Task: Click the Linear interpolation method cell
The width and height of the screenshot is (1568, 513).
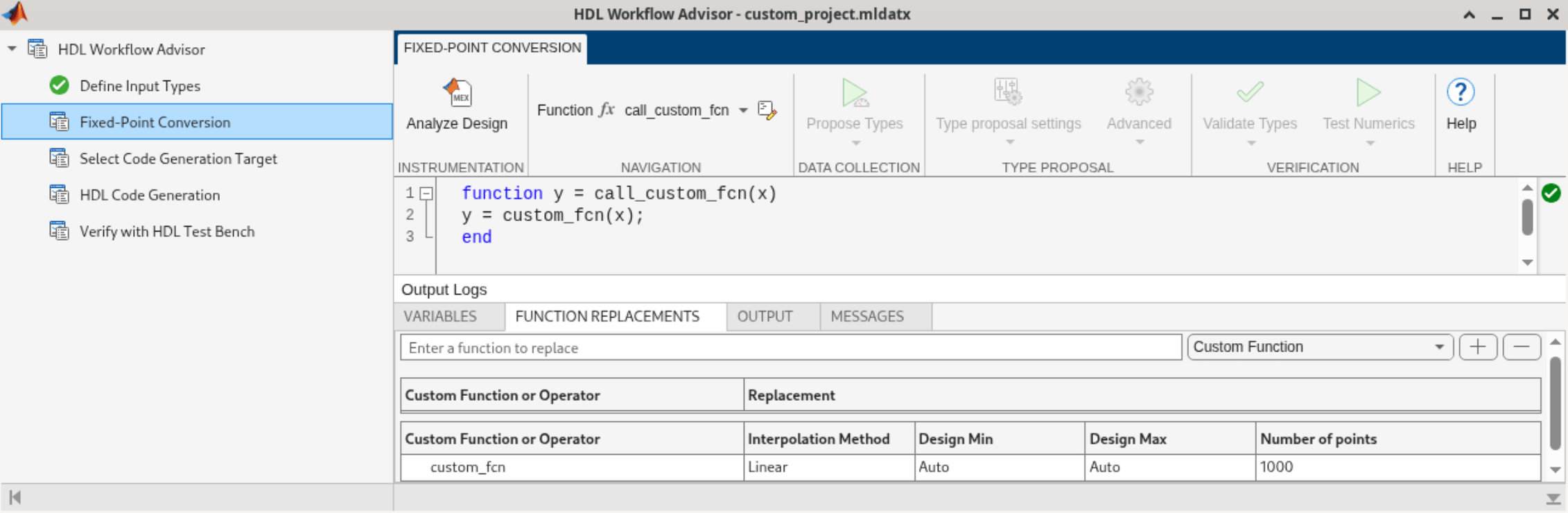Action: point(829,467)
